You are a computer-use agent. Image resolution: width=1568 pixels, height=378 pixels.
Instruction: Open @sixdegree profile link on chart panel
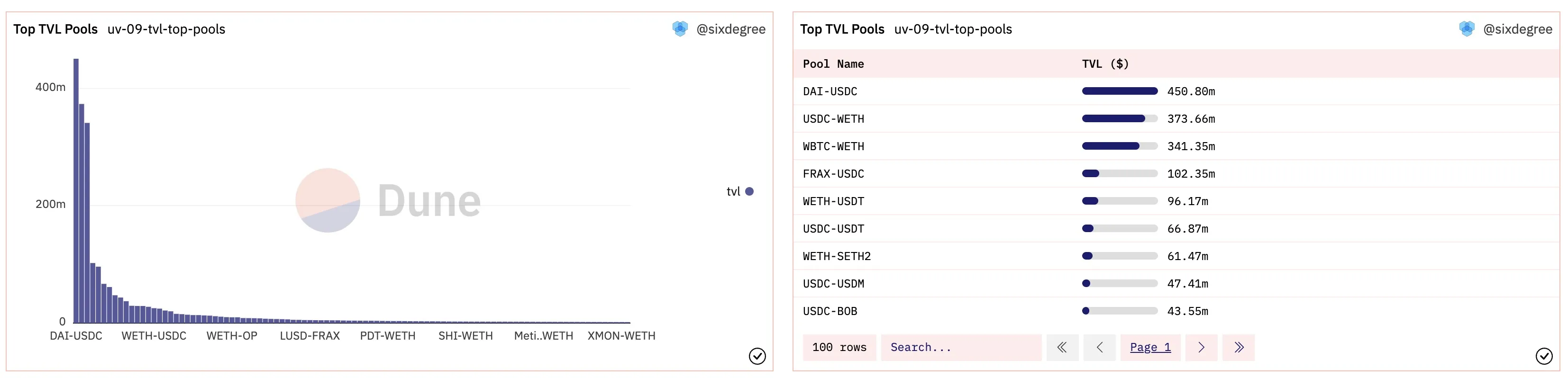[x=730, y=29]
